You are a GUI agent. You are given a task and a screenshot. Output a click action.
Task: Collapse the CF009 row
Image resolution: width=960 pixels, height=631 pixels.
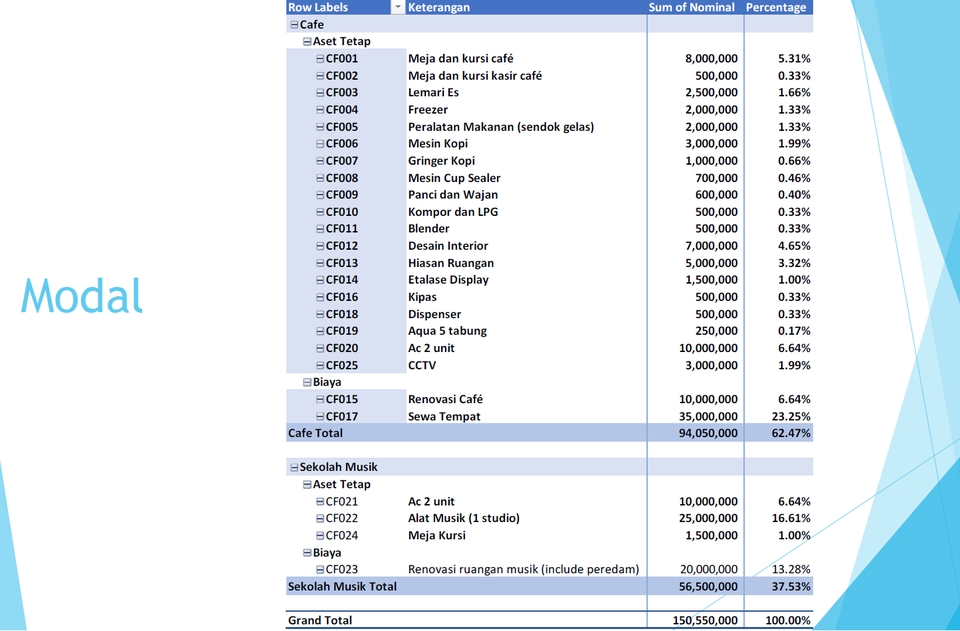320,195
